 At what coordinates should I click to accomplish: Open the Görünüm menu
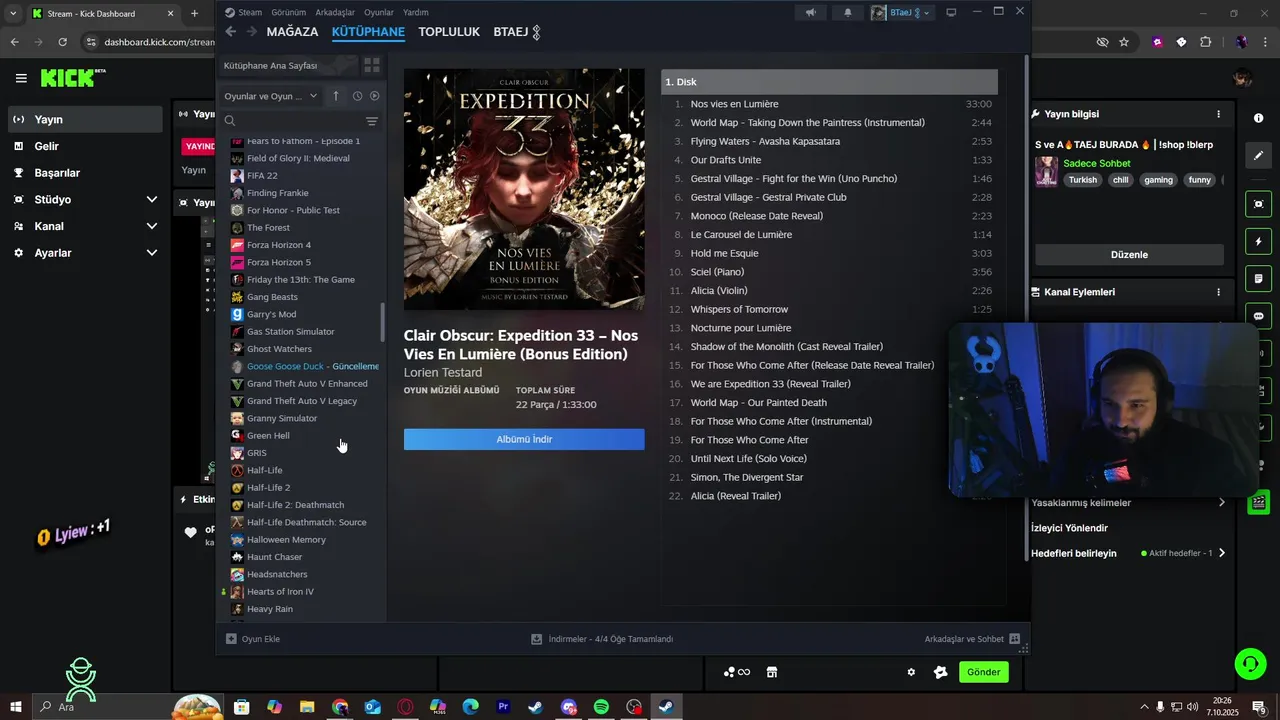pyautogui.click(x=288, y=12)
